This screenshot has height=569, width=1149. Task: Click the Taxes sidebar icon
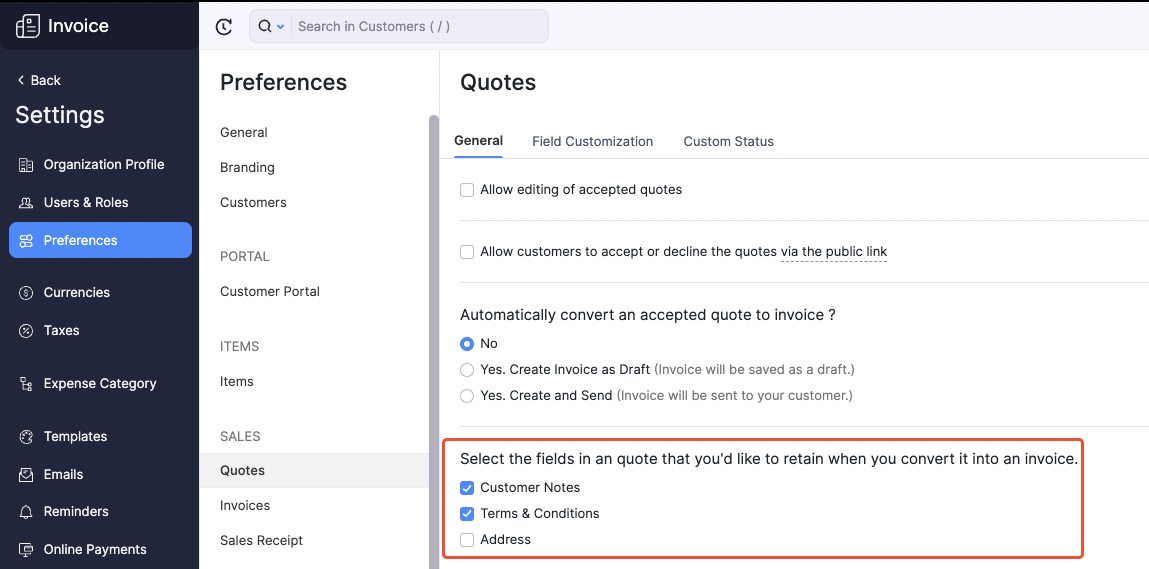tap(26, 331)
